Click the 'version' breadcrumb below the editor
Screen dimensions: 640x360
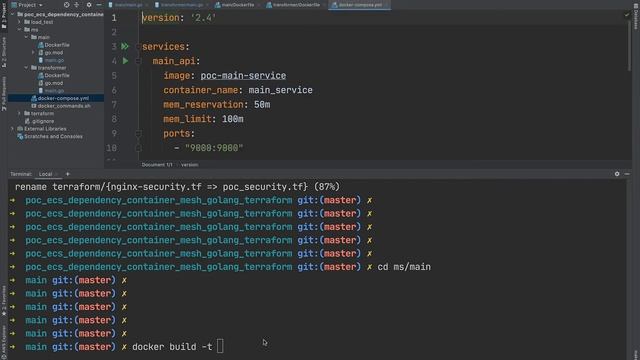click(189, 164)
